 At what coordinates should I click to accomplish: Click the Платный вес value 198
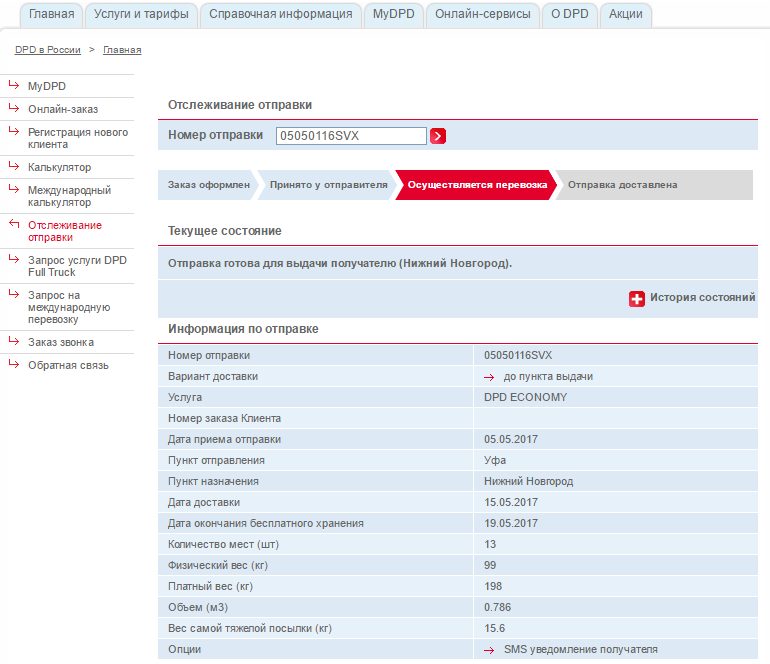click(x=493, y=587)
